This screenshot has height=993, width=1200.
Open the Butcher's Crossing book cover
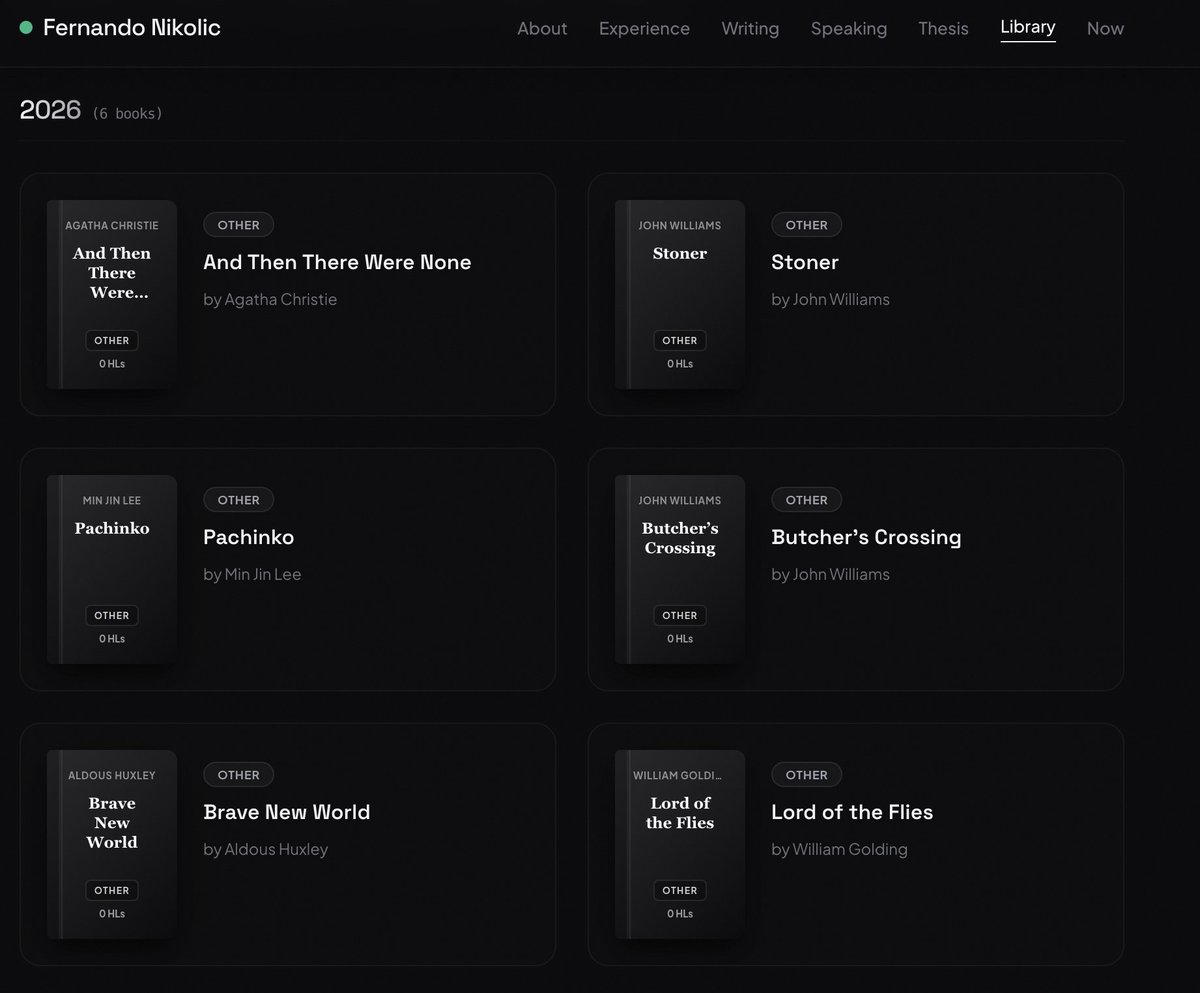(680, 569)
